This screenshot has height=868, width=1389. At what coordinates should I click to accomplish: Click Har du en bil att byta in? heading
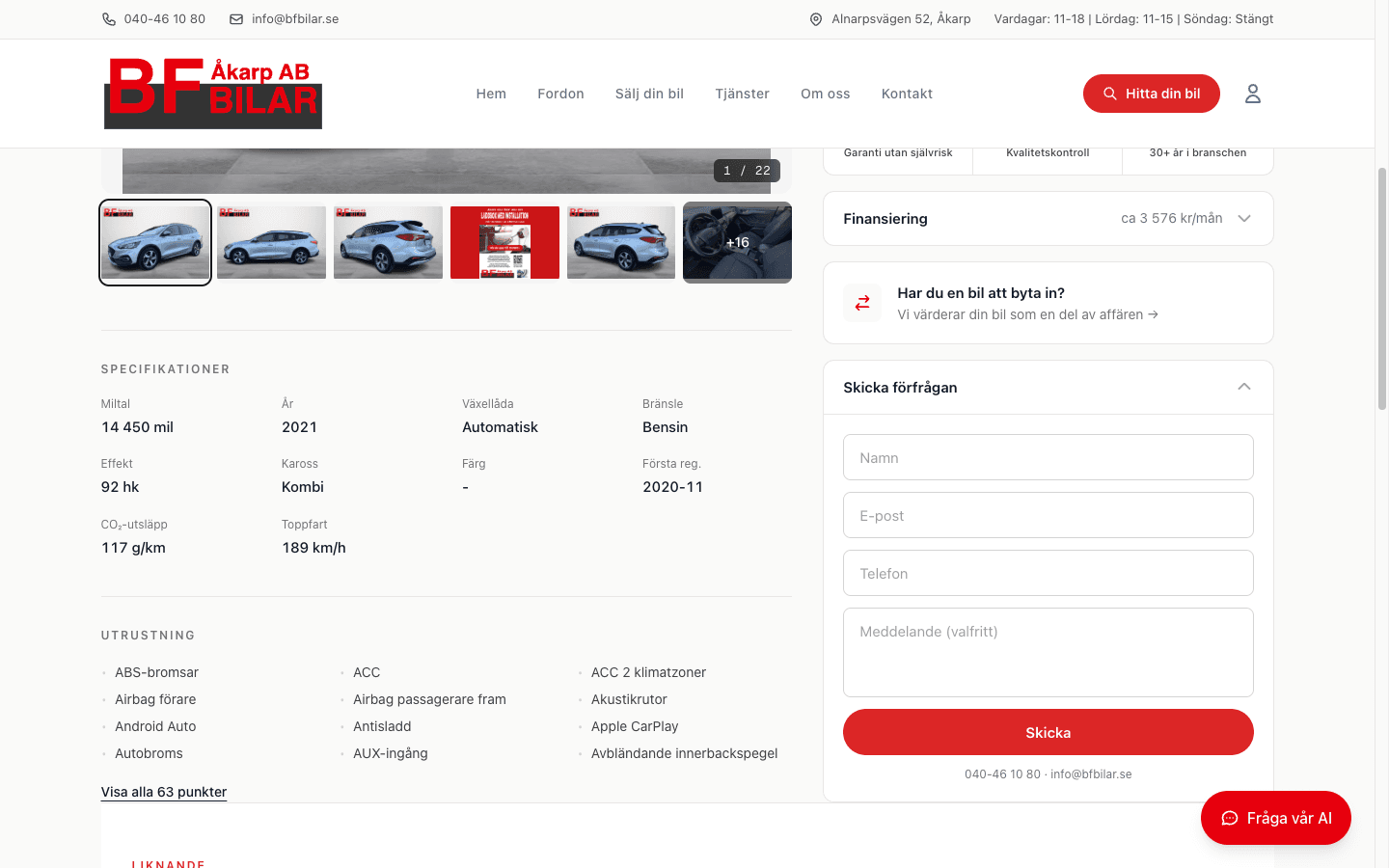coord(981,293)
